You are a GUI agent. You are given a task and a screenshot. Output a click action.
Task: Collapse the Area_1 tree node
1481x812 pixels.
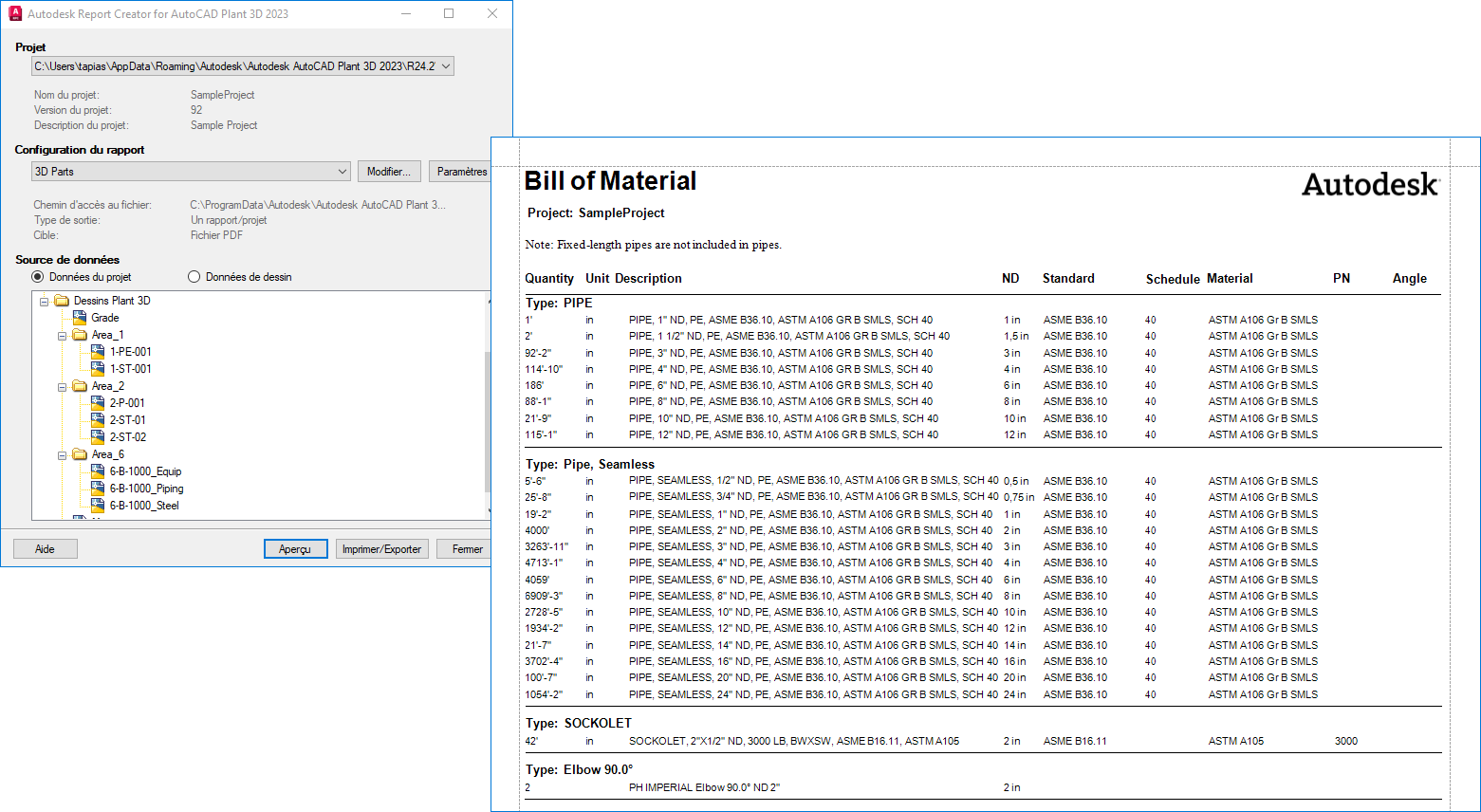pos(62,336)
